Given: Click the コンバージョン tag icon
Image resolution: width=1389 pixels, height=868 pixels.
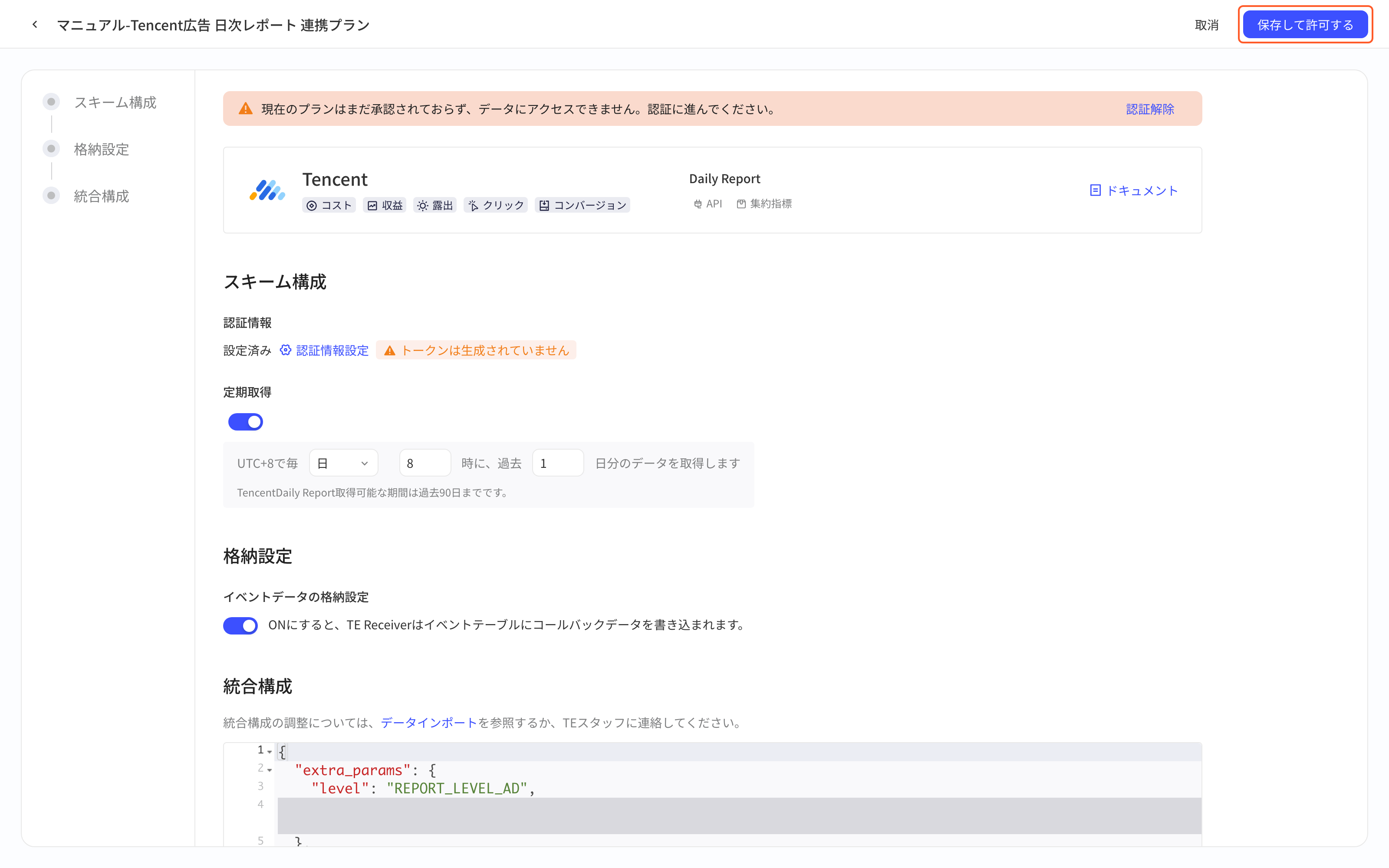Looking at the screenshot, I should 544,206.
